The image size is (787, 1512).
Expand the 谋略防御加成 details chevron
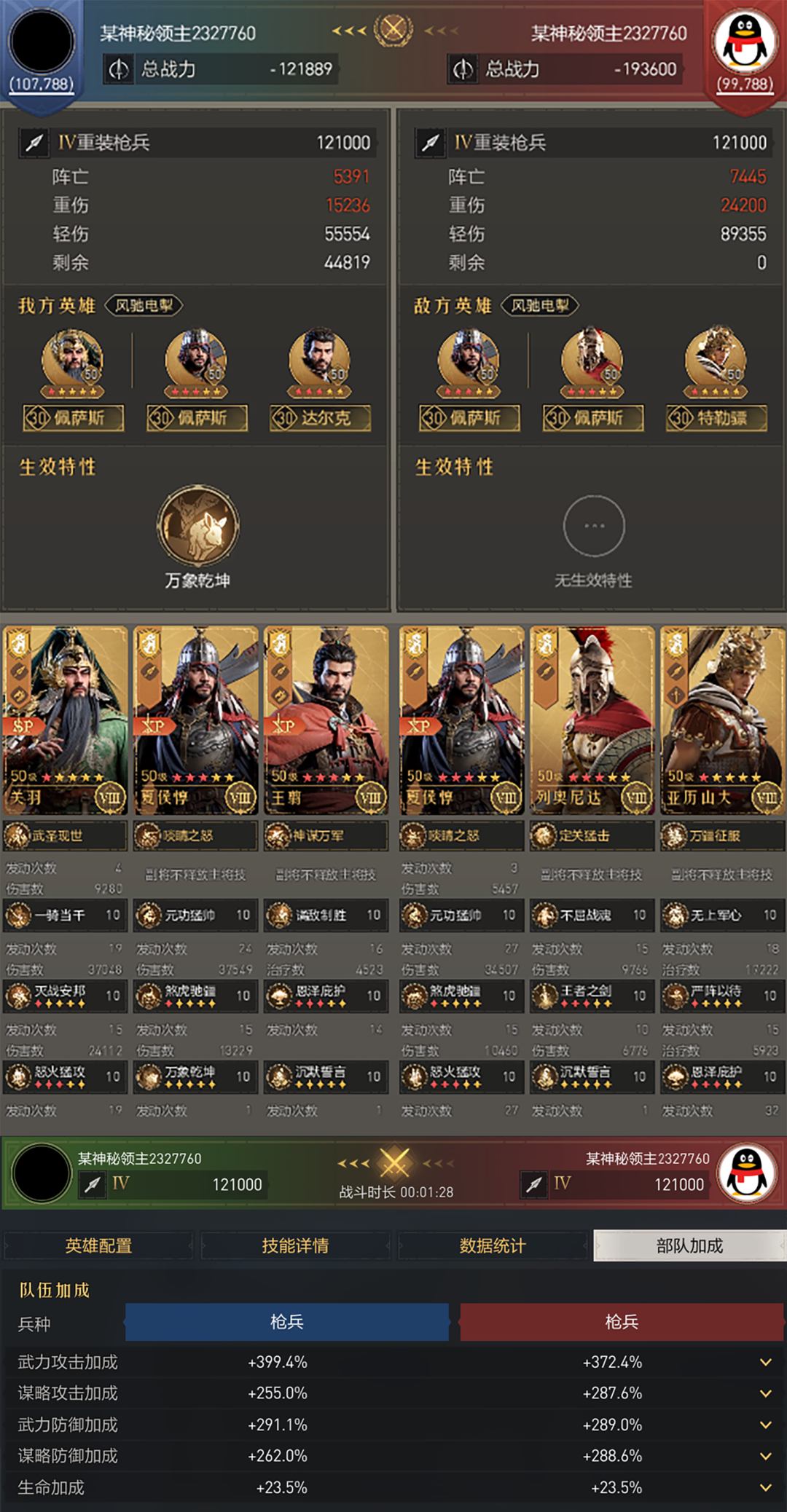(765, 1456)
